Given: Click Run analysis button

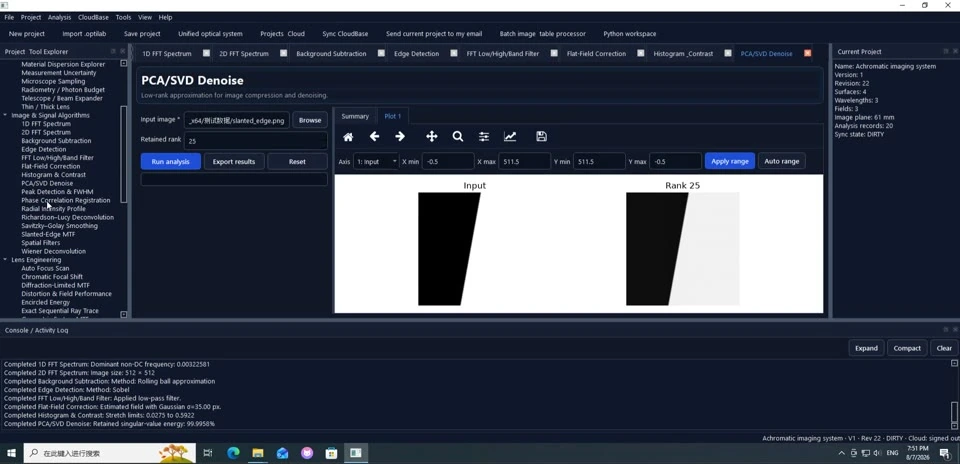Looking at the screenshot, I should (x=171, y=162).
